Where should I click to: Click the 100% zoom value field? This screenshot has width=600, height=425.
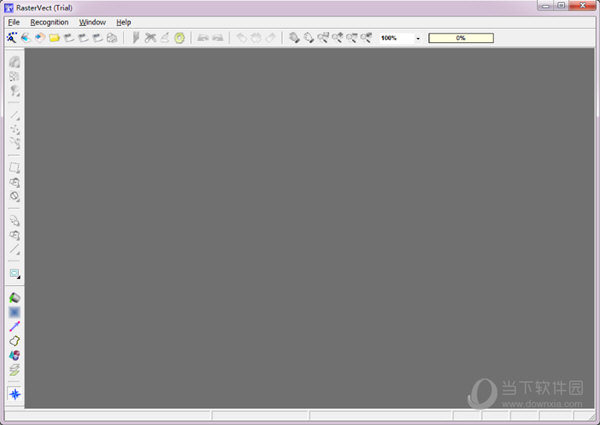coord(396,38)
